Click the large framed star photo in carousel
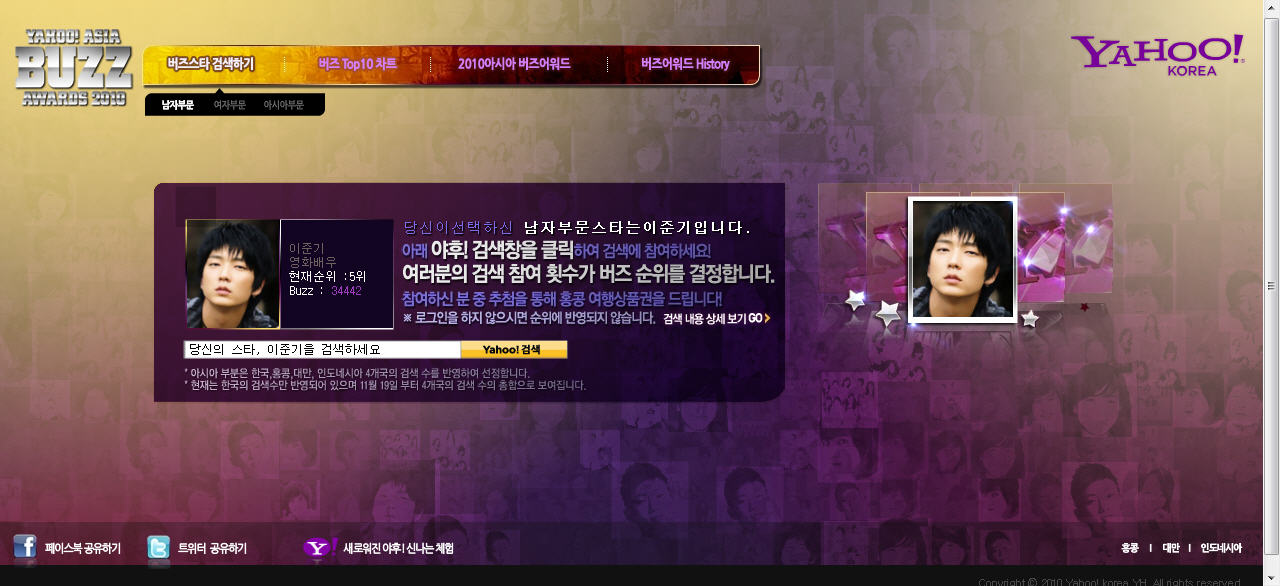The width and height of the screenshot is (1280, 586). point(962,260)
